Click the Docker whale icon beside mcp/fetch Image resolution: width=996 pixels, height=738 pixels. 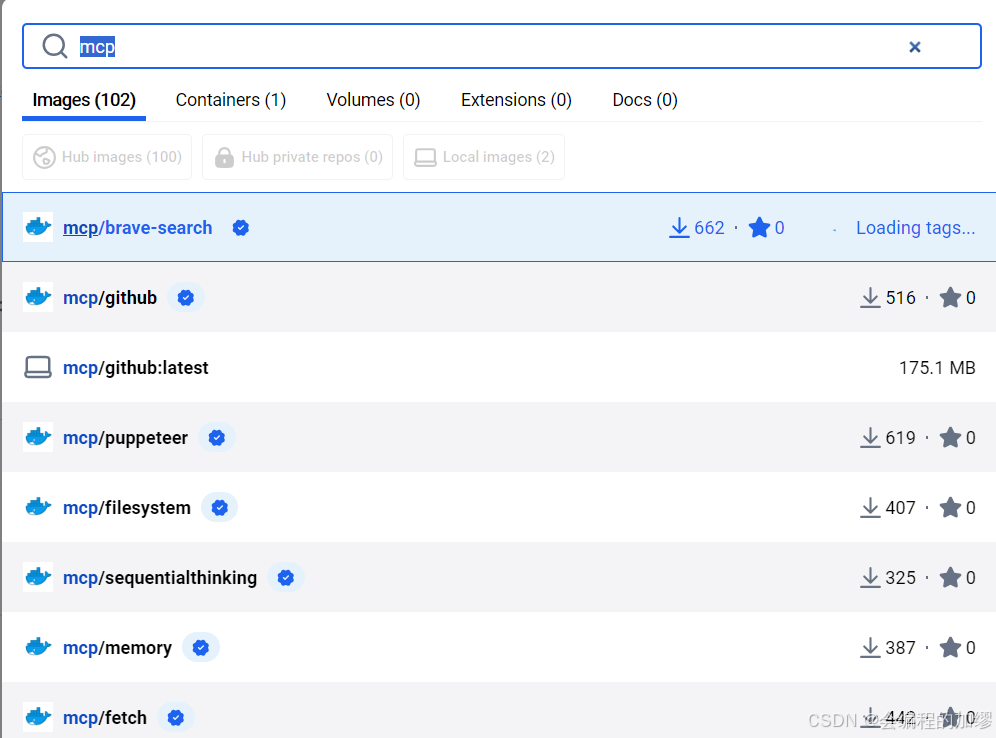[x=38, y=716]
